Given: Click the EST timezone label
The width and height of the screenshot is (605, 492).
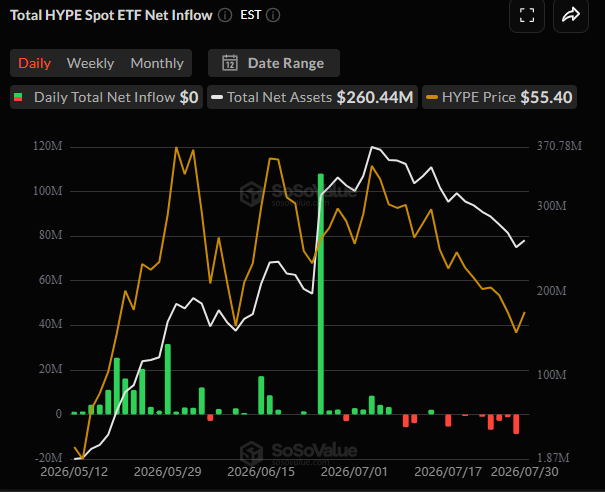Looking at the screenshot, I should [x=251, y=15].
